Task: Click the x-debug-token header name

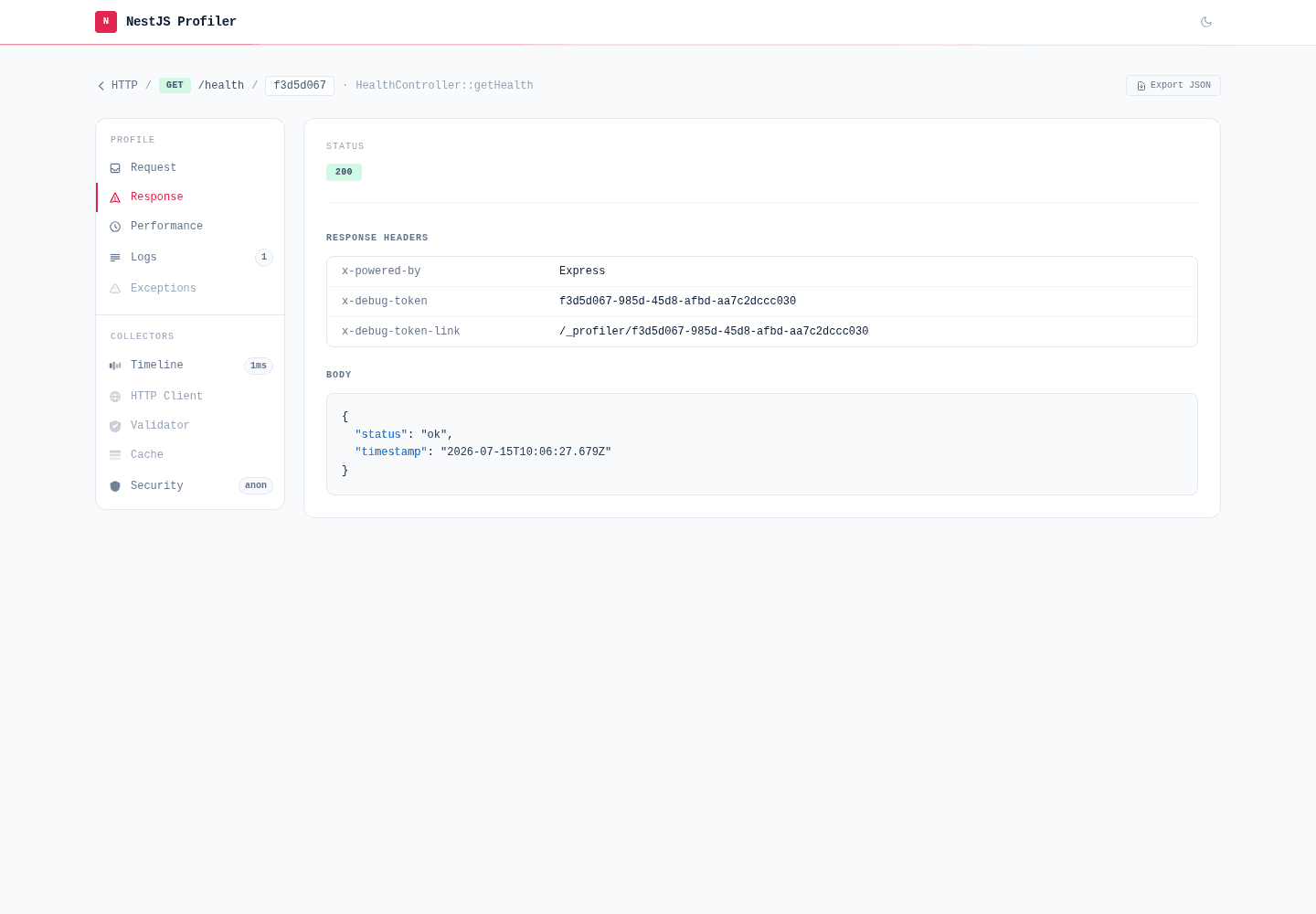Action: pos(385,302)
